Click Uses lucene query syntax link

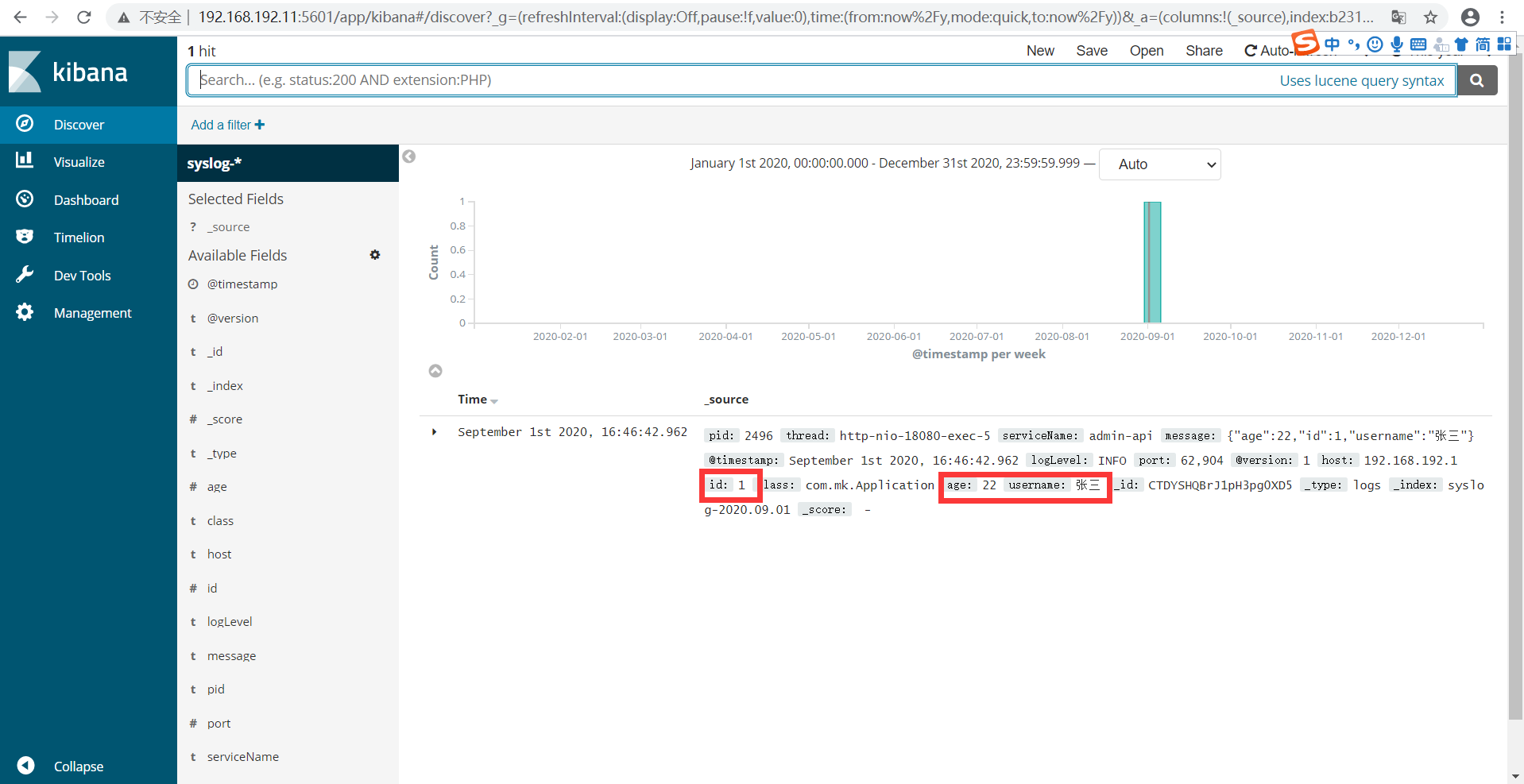pos(1362,80)
